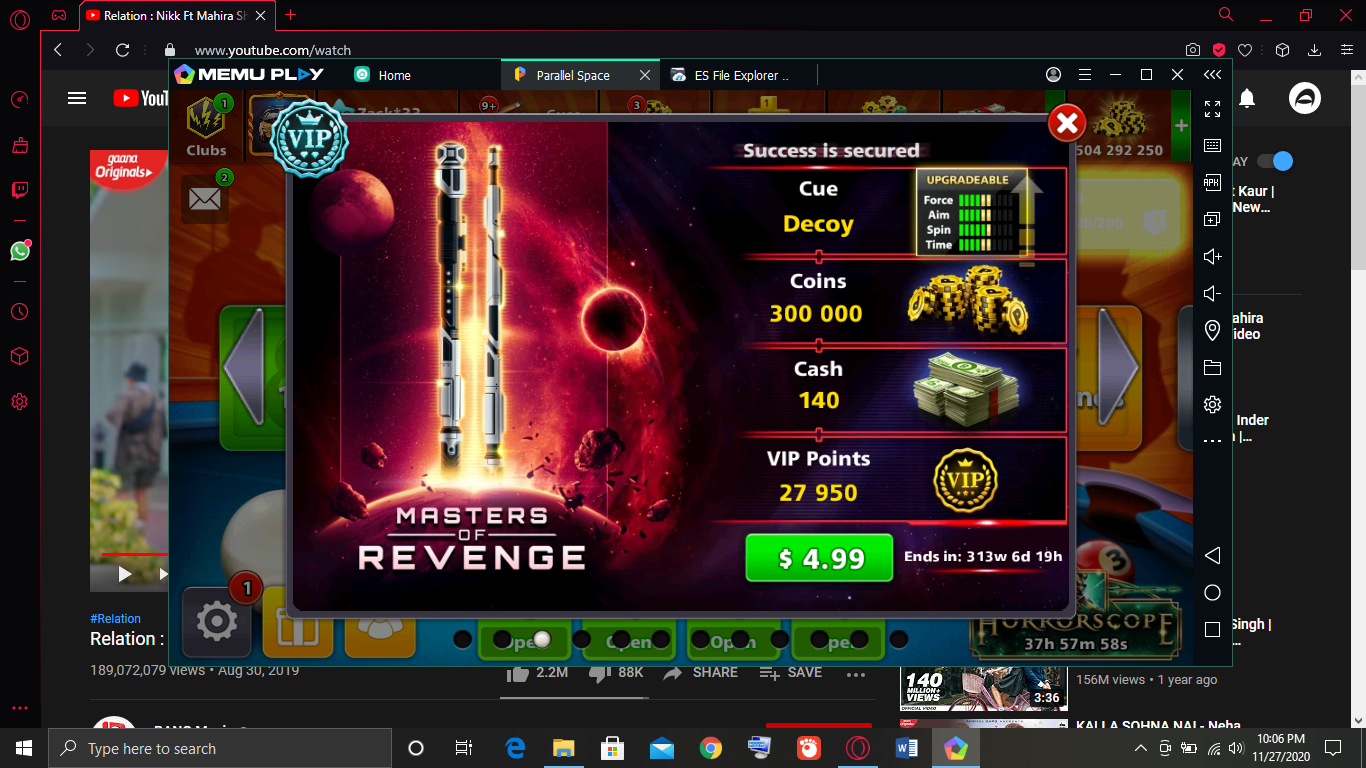
Task: Tap the Android back triangle button
Action: [x=1212, y=555]
